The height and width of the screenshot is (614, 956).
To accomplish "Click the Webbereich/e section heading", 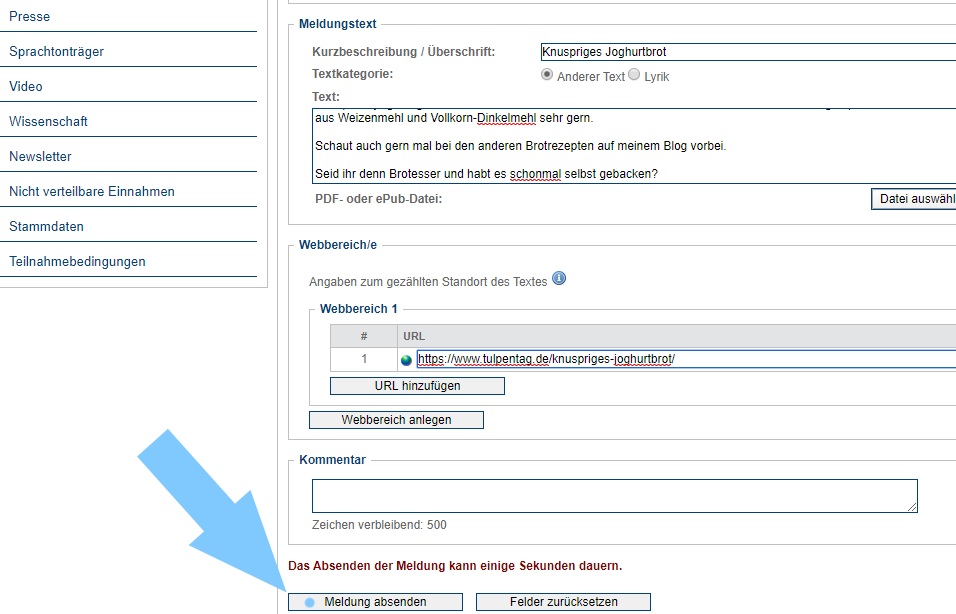I will [338, 245].
